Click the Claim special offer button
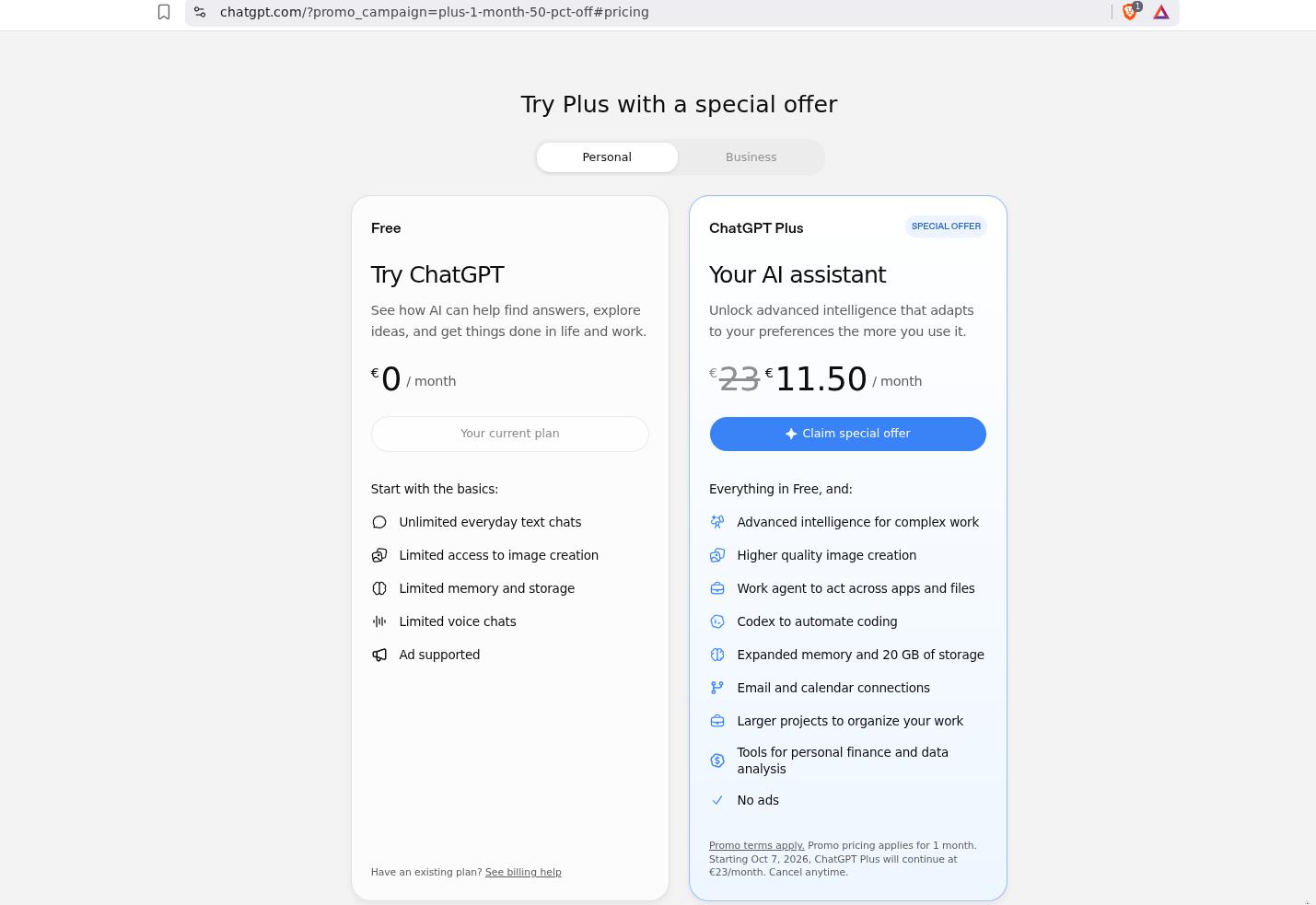 point(847,434)
